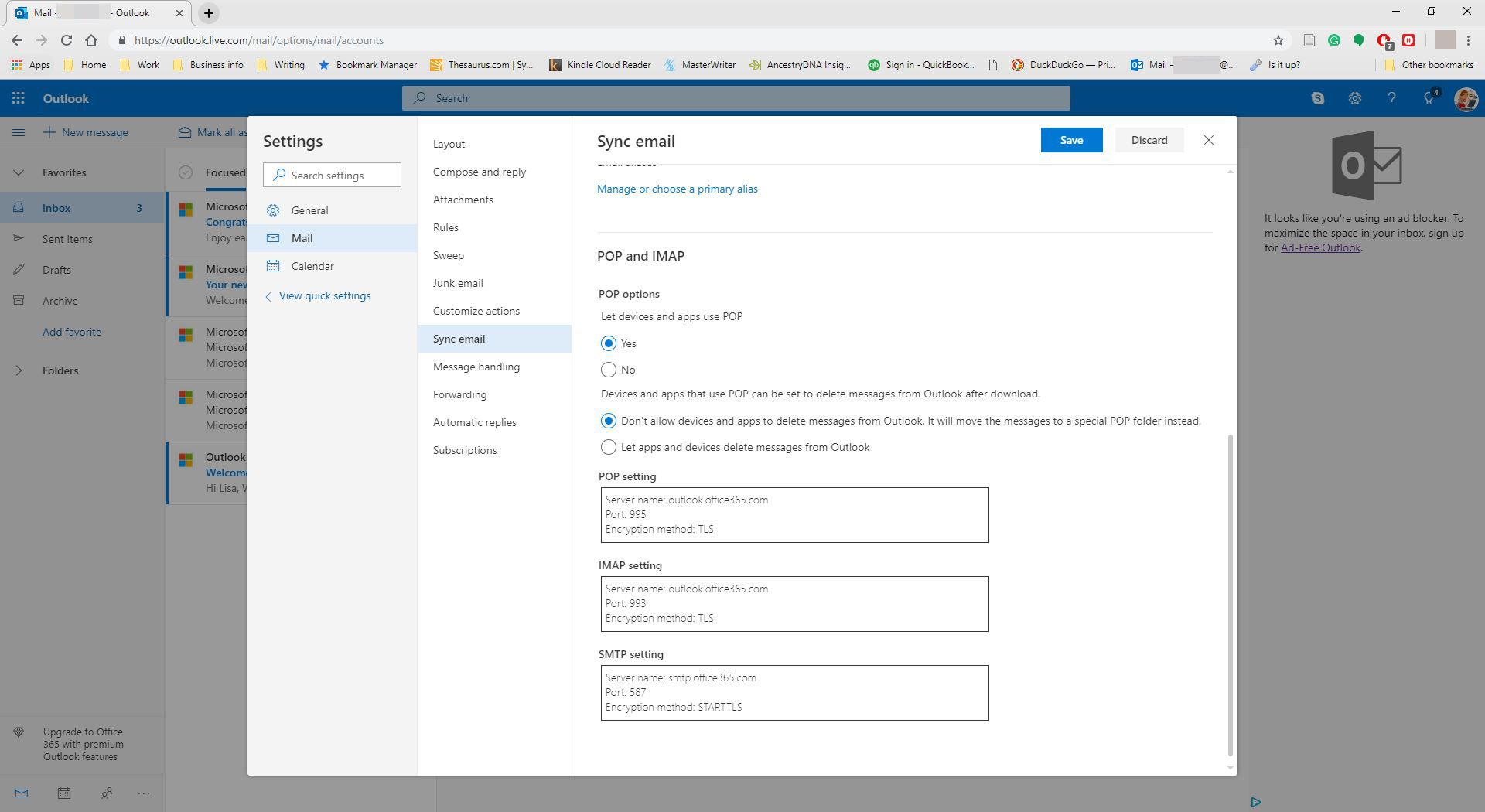Click the Apps bookmark shortcut
Screen dimensions: 1485x812
click(x=31, y=65)
